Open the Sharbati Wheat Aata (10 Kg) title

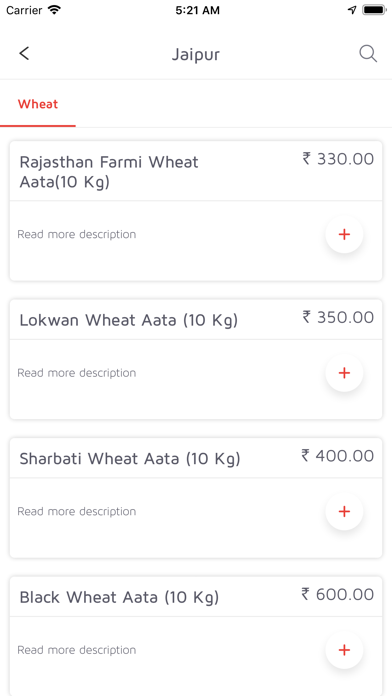[x=130, y=459]
